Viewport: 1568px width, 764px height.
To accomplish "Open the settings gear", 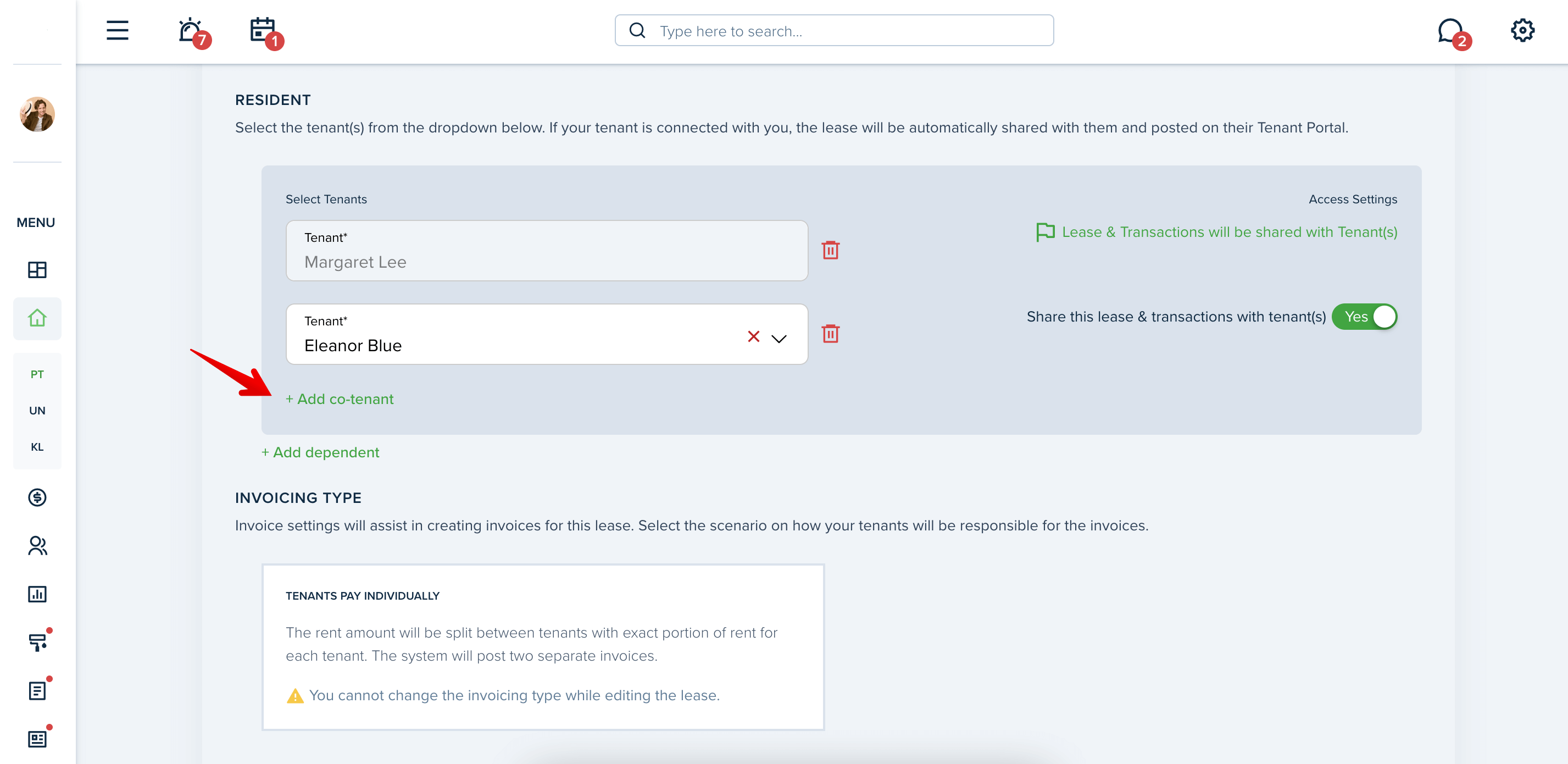I will point(1522,30).
